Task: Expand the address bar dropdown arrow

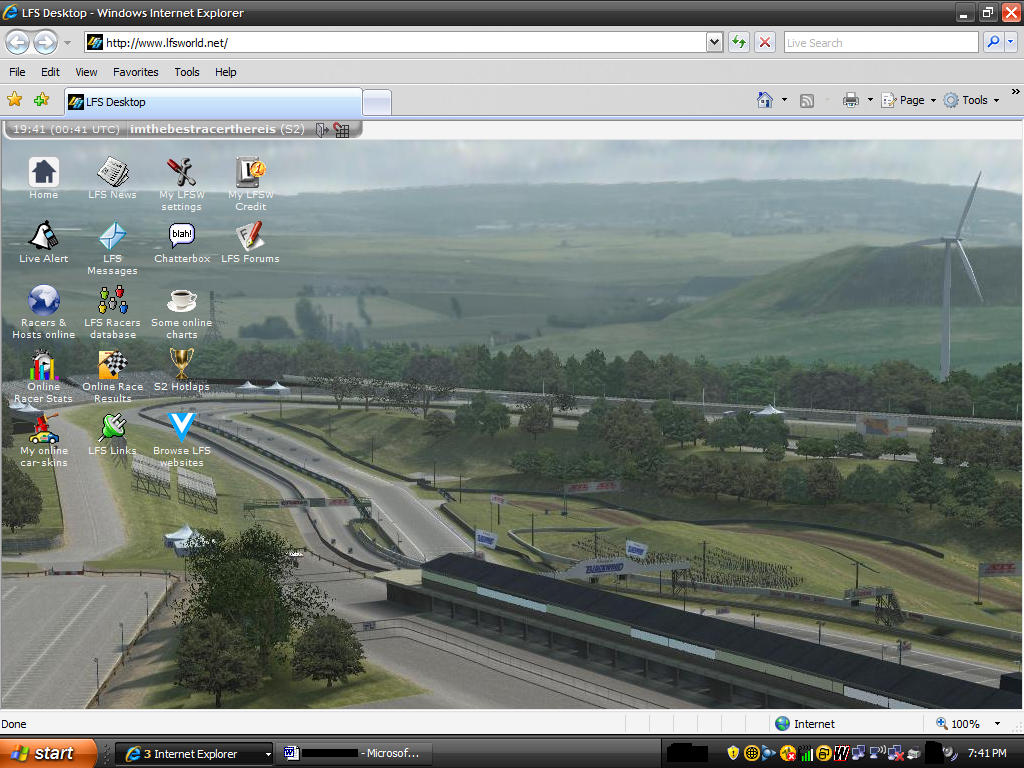Action: click(714, 42)
